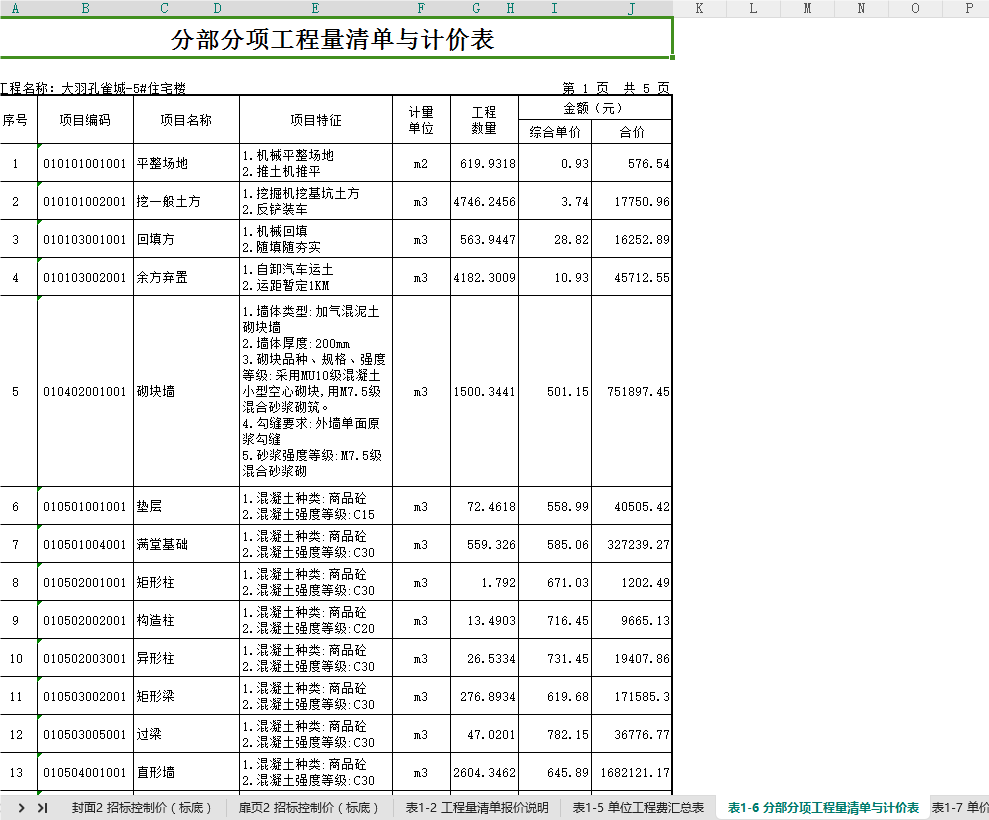Viewport: 989px width, 820px height.
Task: Click the title 分部分项工程量清单与计价表
Action: [332, 39]
